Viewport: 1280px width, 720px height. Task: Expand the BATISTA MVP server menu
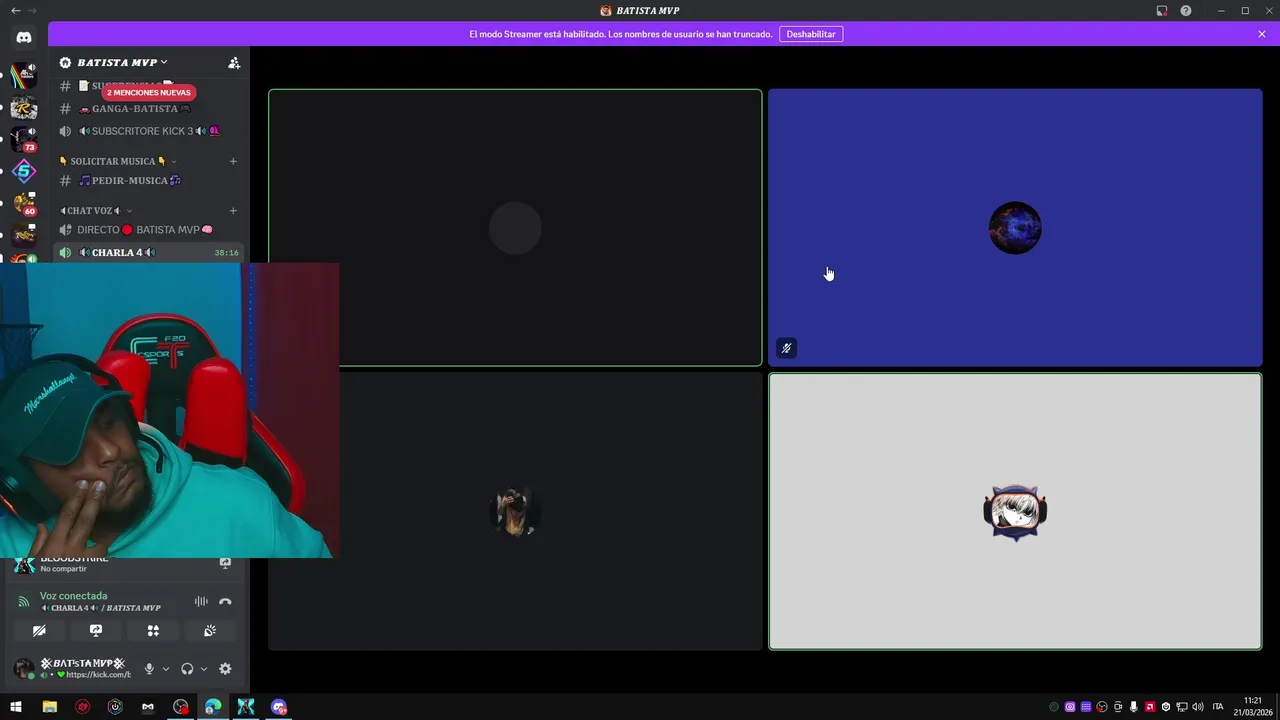point(122,62)
